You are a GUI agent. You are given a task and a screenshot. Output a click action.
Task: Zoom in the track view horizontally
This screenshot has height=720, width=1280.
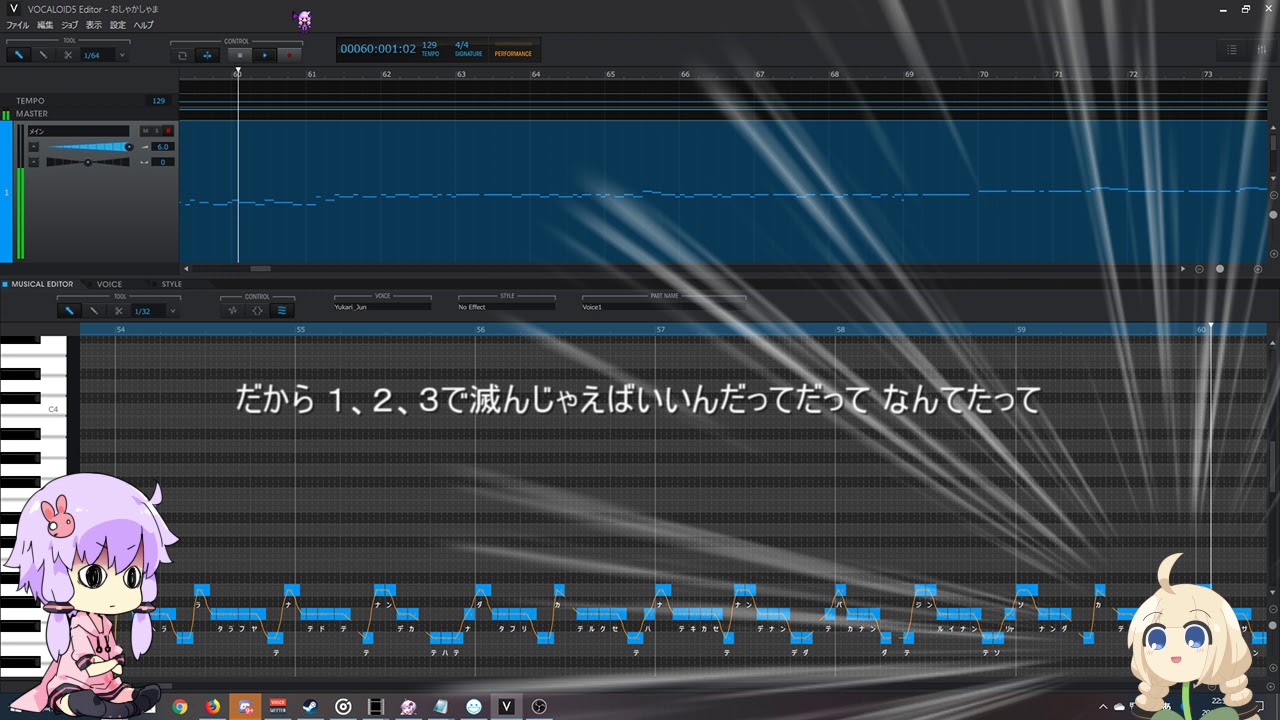[x=1258, y=269]
